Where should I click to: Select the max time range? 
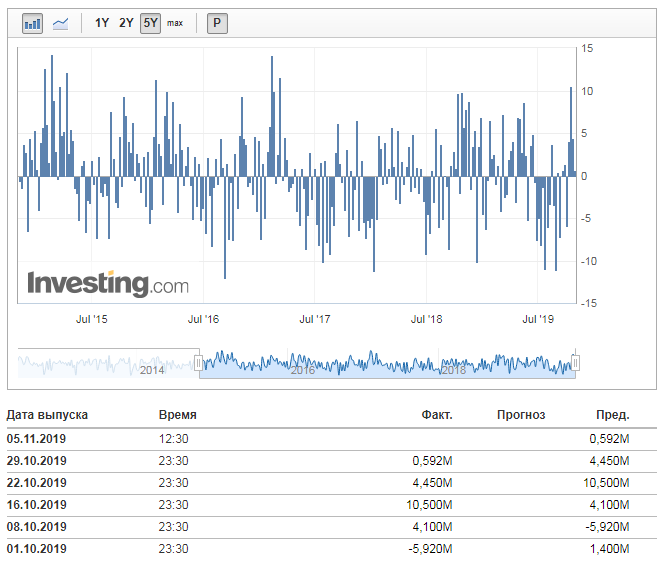[x=175, y=23]
